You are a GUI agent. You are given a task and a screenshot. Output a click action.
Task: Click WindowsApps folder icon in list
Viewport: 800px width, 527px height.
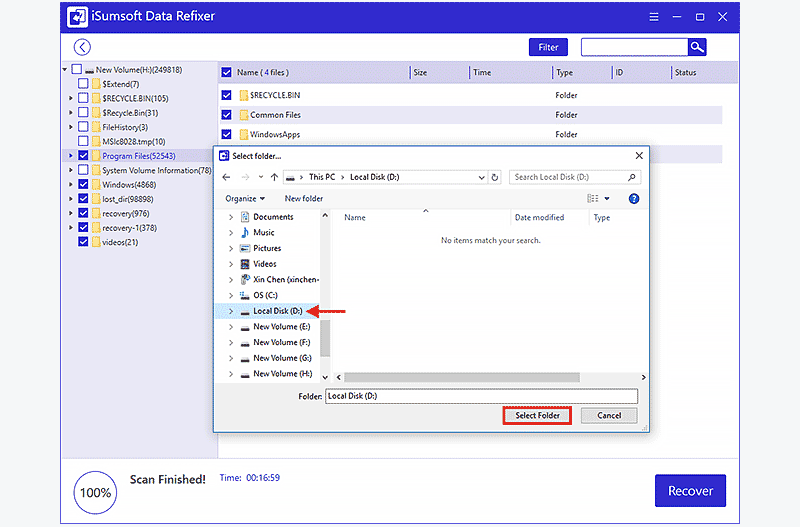coord(244,134)
